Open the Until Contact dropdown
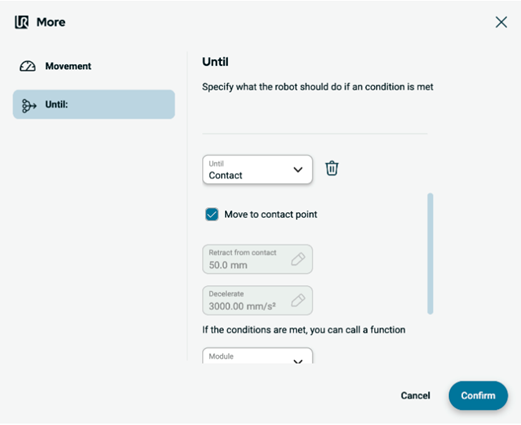 pyautogui.click(x=257, y=169)
